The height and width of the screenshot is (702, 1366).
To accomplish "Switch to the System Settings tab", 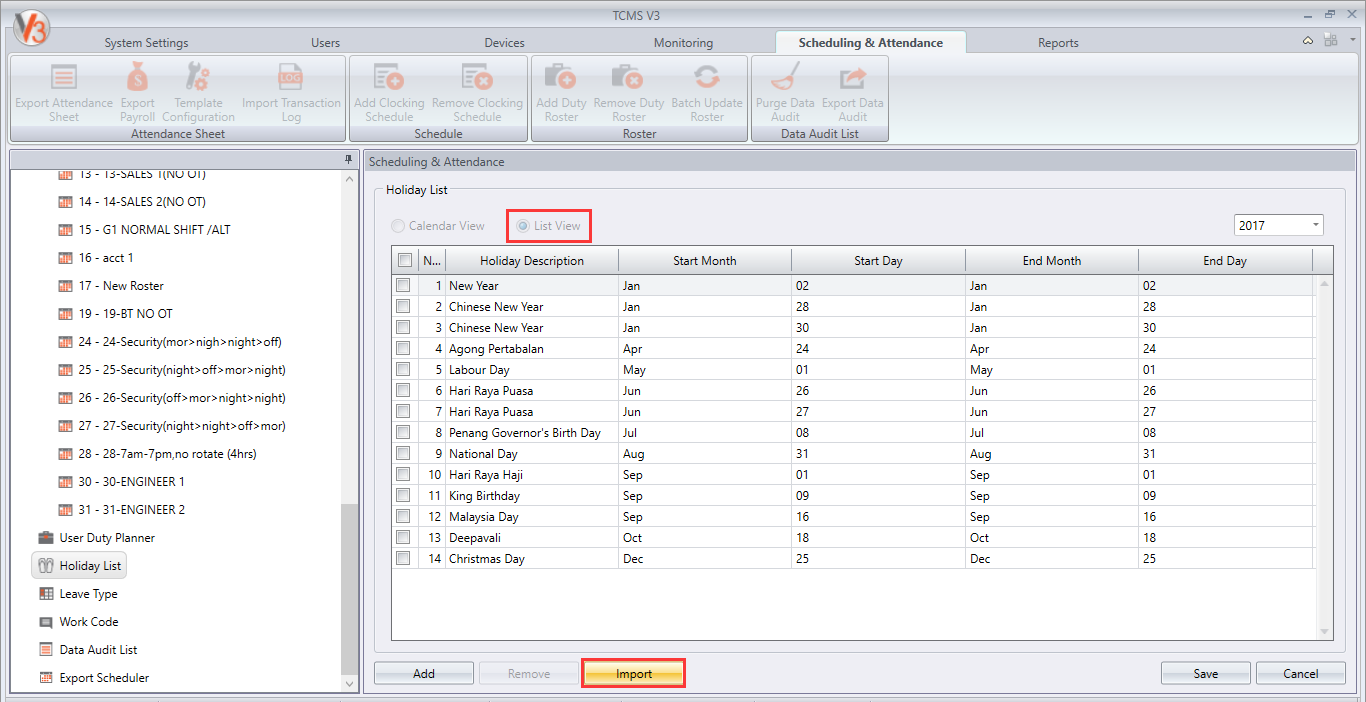I will pyautogui.click(x=146, y=43).
